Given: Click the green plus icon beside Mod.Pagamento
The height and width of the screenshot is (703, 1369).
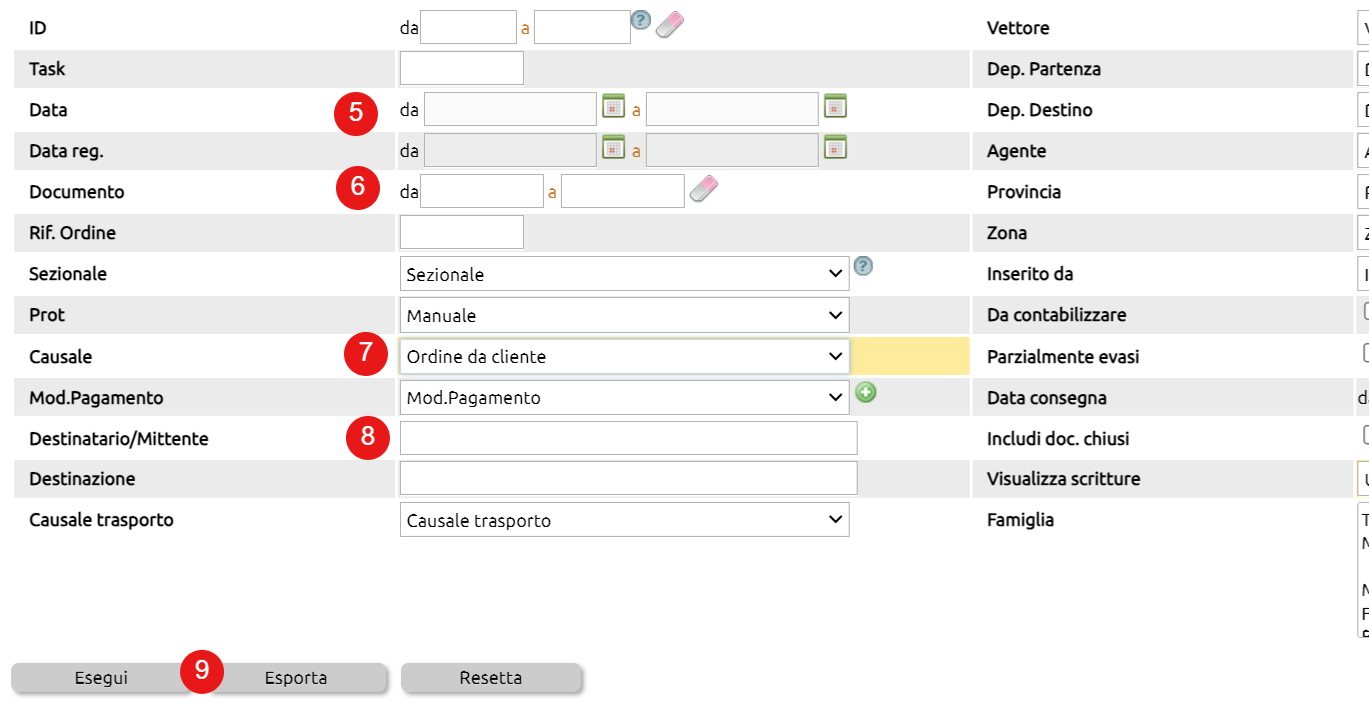Looking at the screenshot, I should tap(866, 393).
